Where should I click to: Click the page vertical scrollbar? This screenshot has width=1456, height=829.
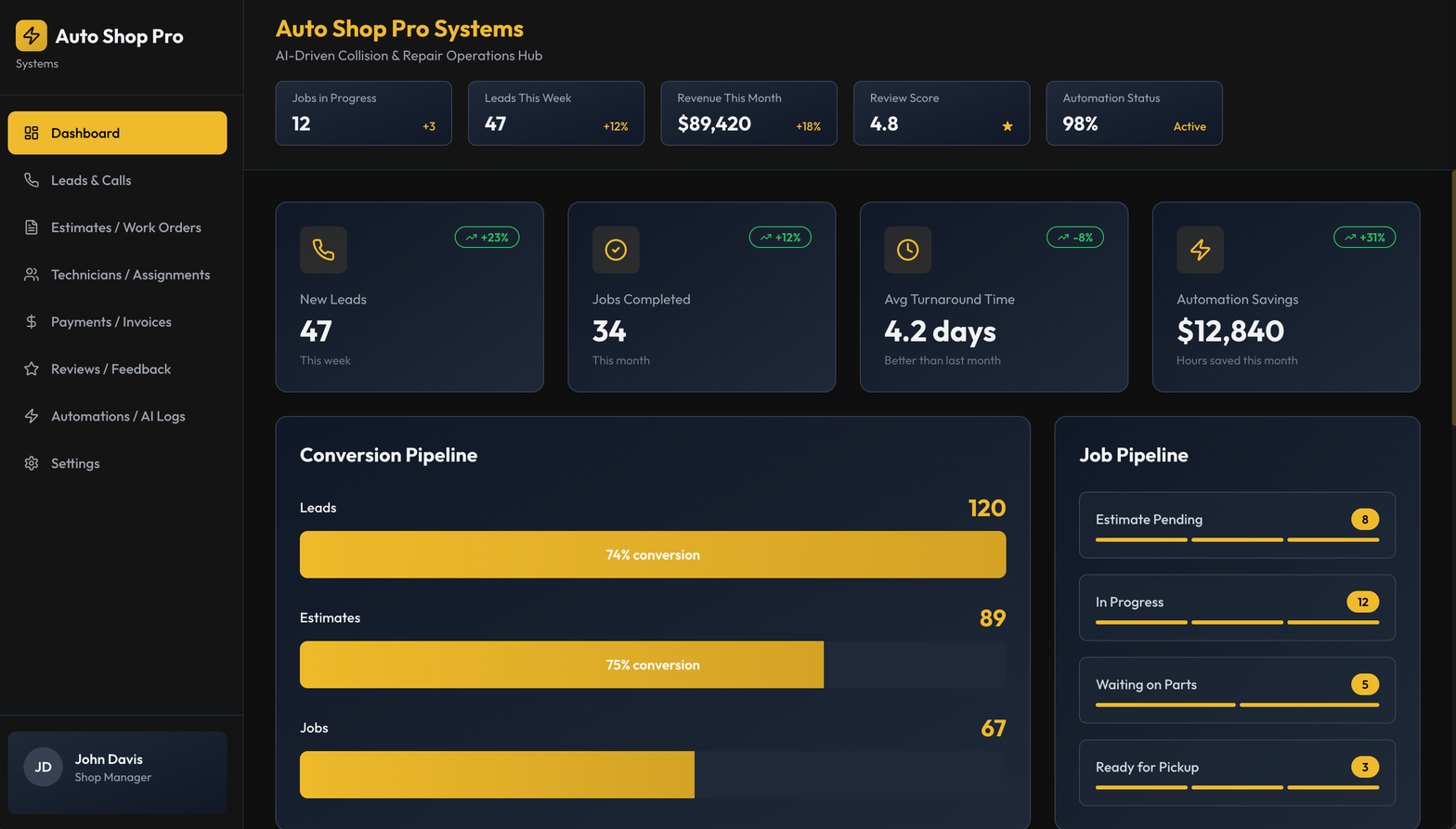[x=1453, y=297]
